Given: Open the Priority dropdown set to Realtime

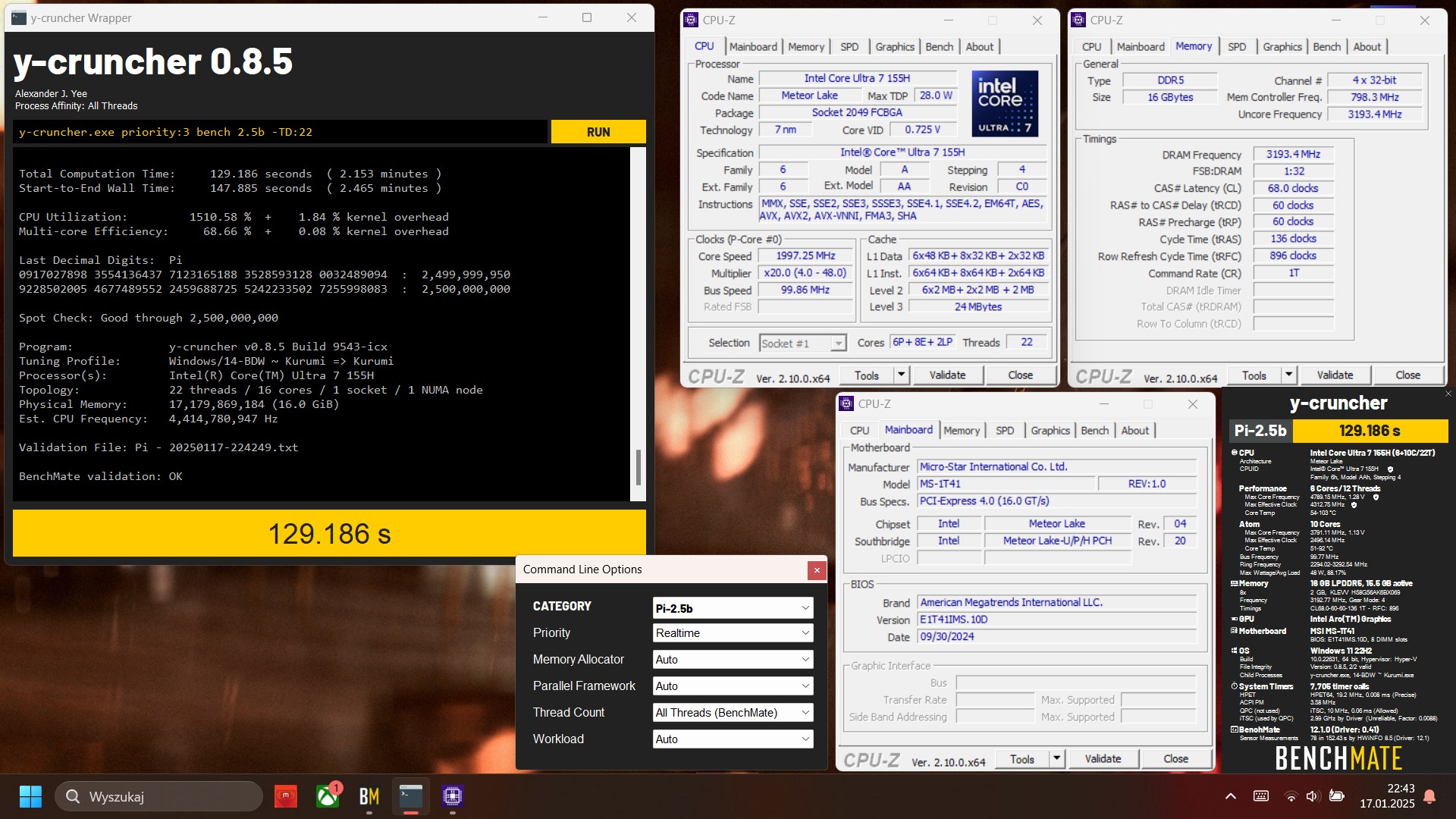Looking at the screenshot, I should pyautogui.click(x=733, y=633).
